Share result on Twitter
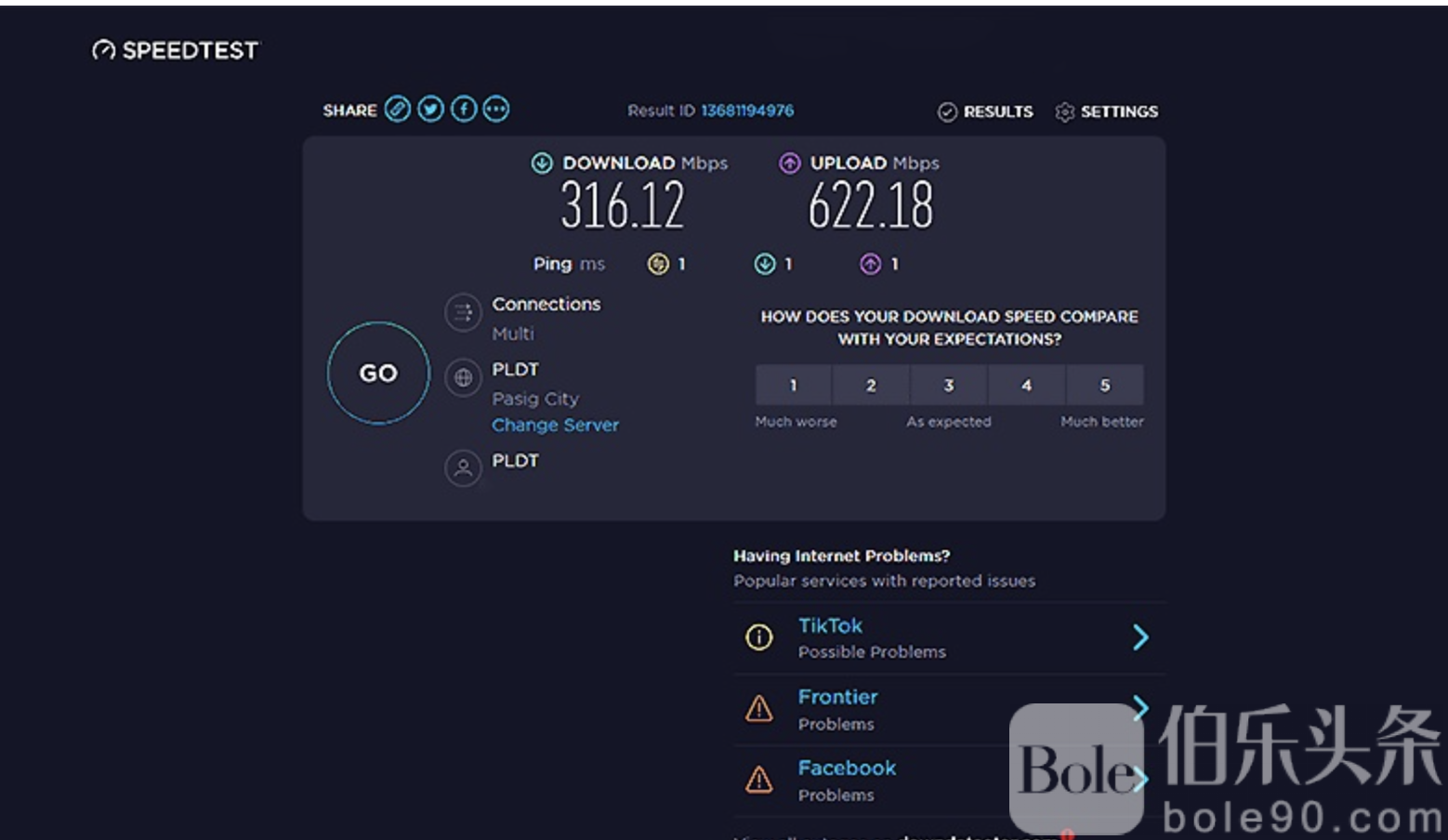The height and width of the screenshot is (840, 1448). point(430,110)
